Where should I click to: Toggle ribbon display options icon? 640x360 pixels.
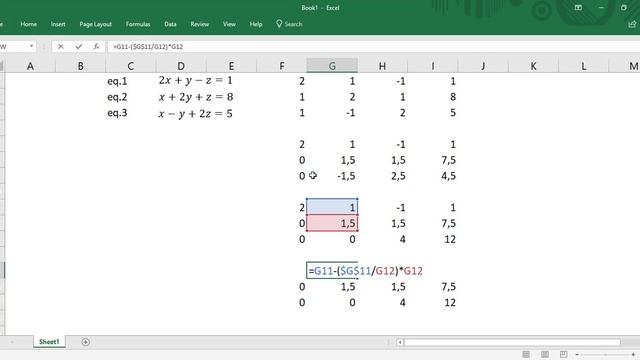pyautogui.click(x=578, y=7)
